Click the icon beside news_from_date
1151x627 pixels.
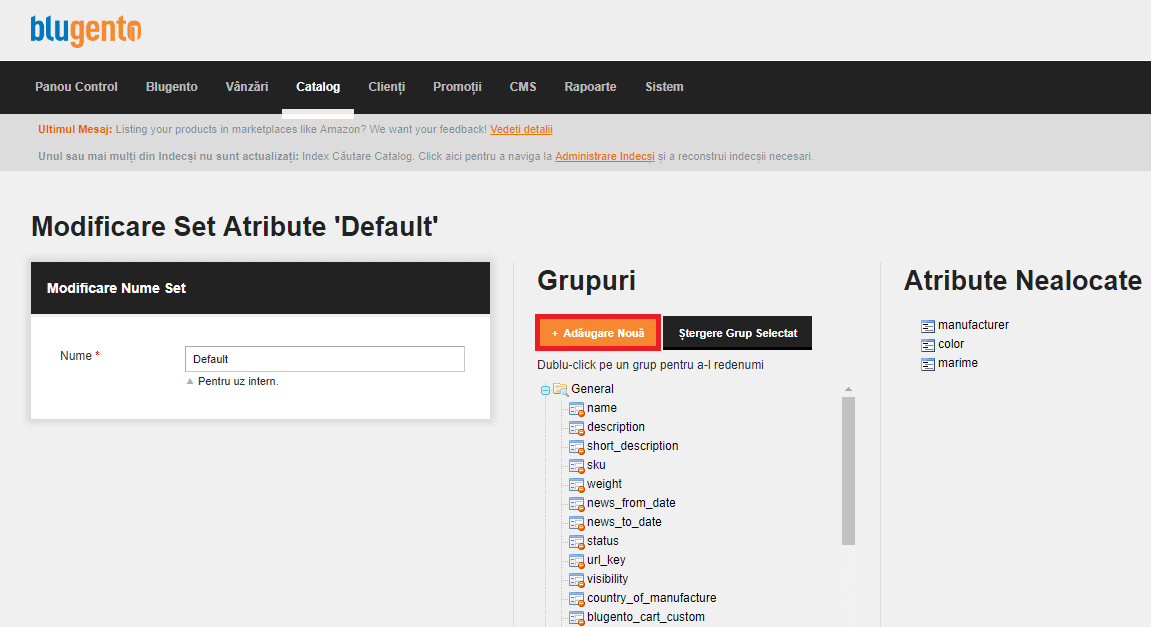[x=577, y=504]
